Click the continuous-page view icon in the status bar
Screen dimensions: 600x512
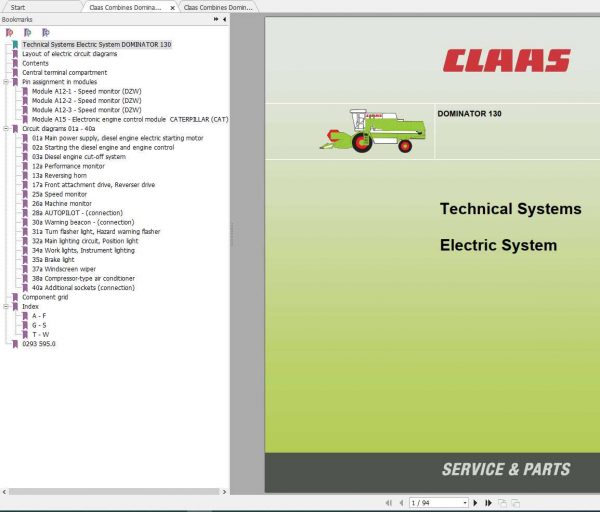coord(515,503)
